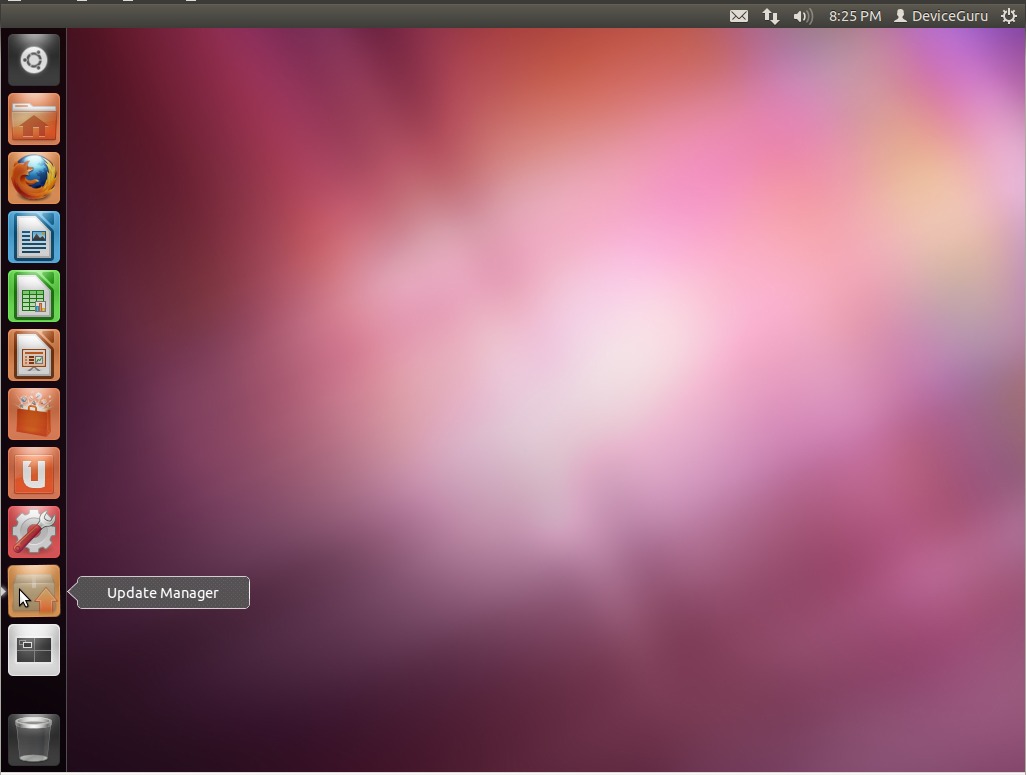
Task: Open the Trash icon in launcher
Action: coord(34,740)
